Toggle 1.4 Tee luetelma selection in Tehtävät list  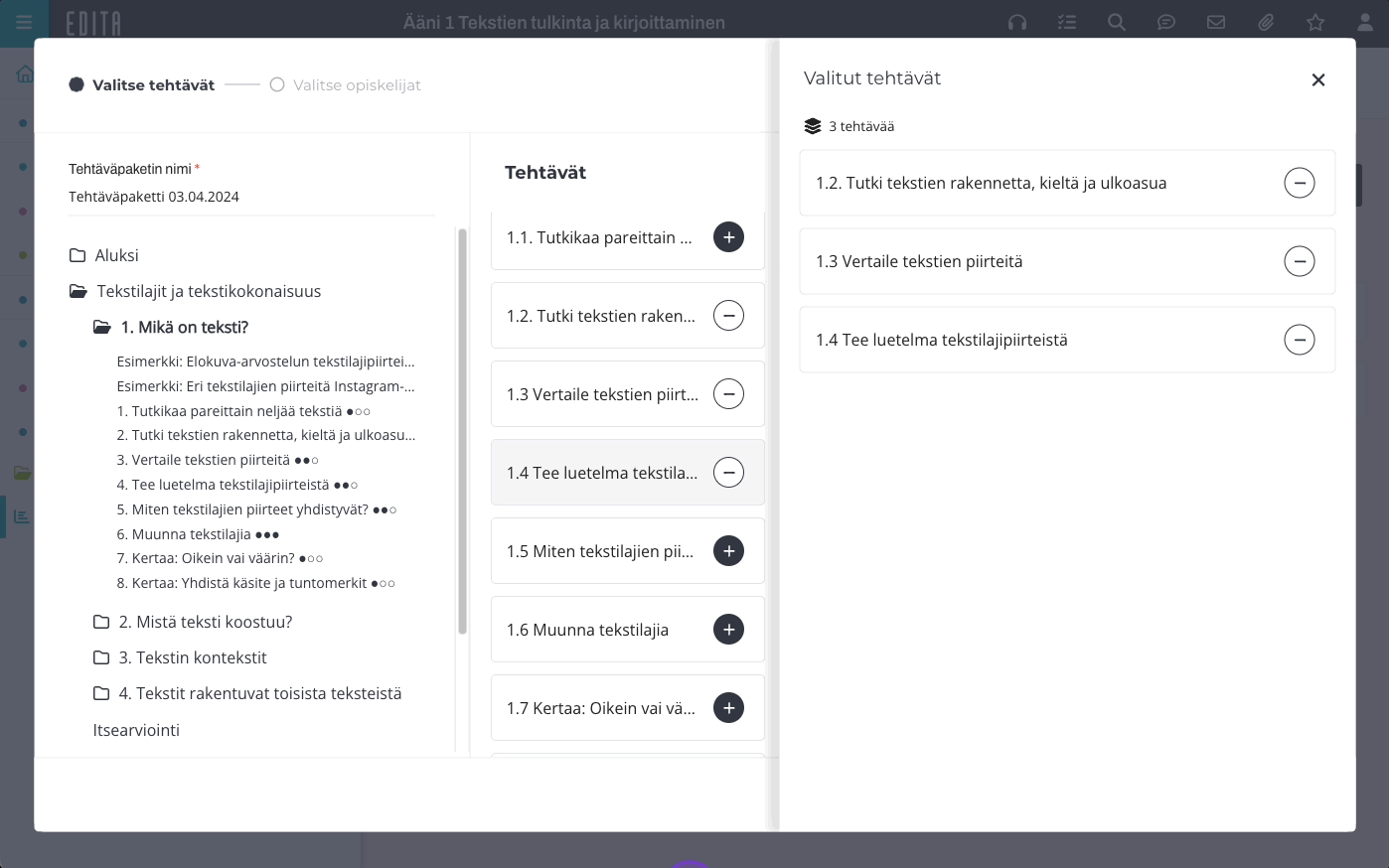pos(728,473)
